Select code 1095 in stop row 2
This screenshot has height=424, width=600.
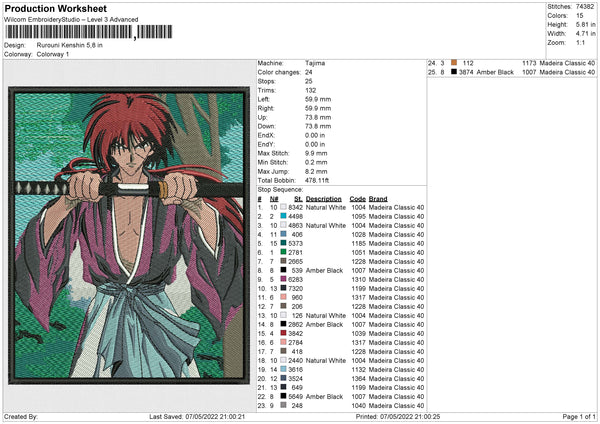359,216
